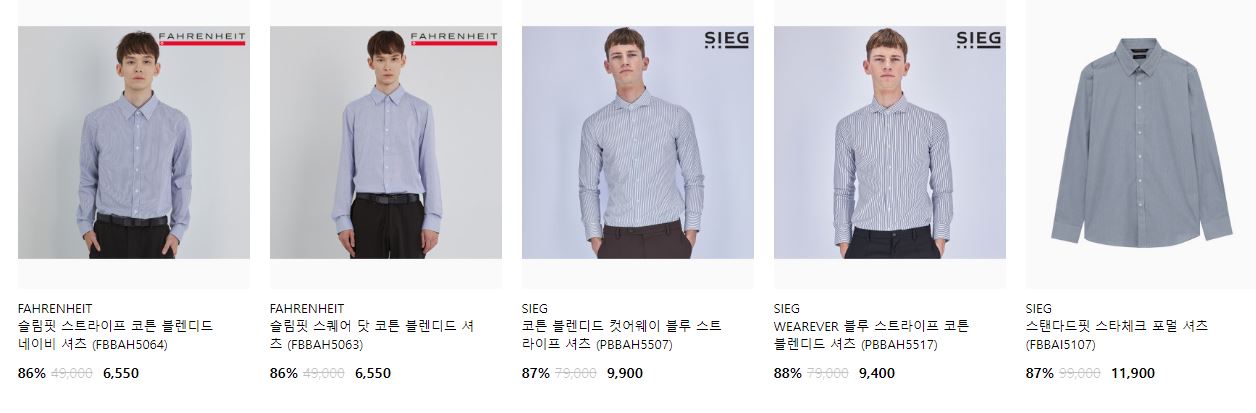The image size is (1256, 413).
Task: Select SIEG brand name under fifth product
Action: (x=1039, y=309)
